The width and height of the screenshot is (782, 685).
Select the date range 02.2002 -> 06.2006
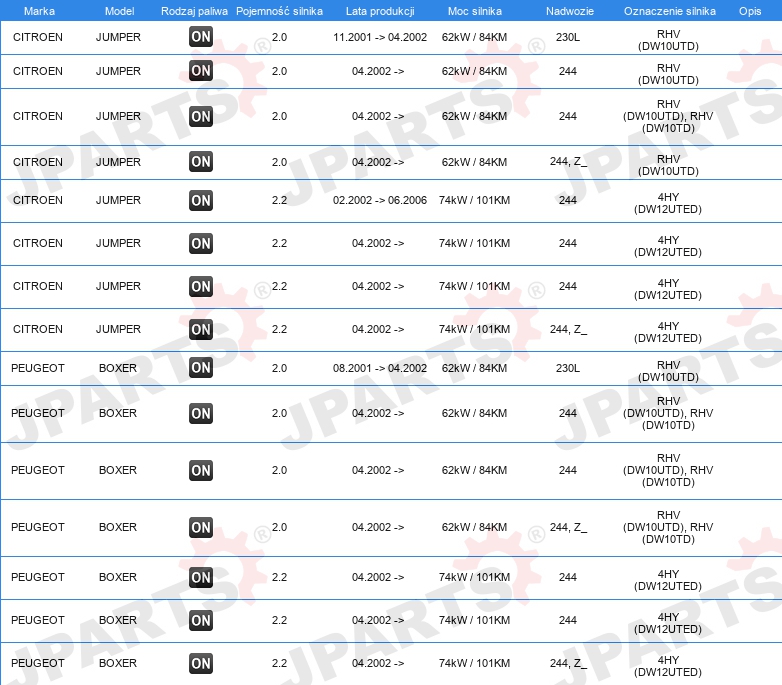380,200
